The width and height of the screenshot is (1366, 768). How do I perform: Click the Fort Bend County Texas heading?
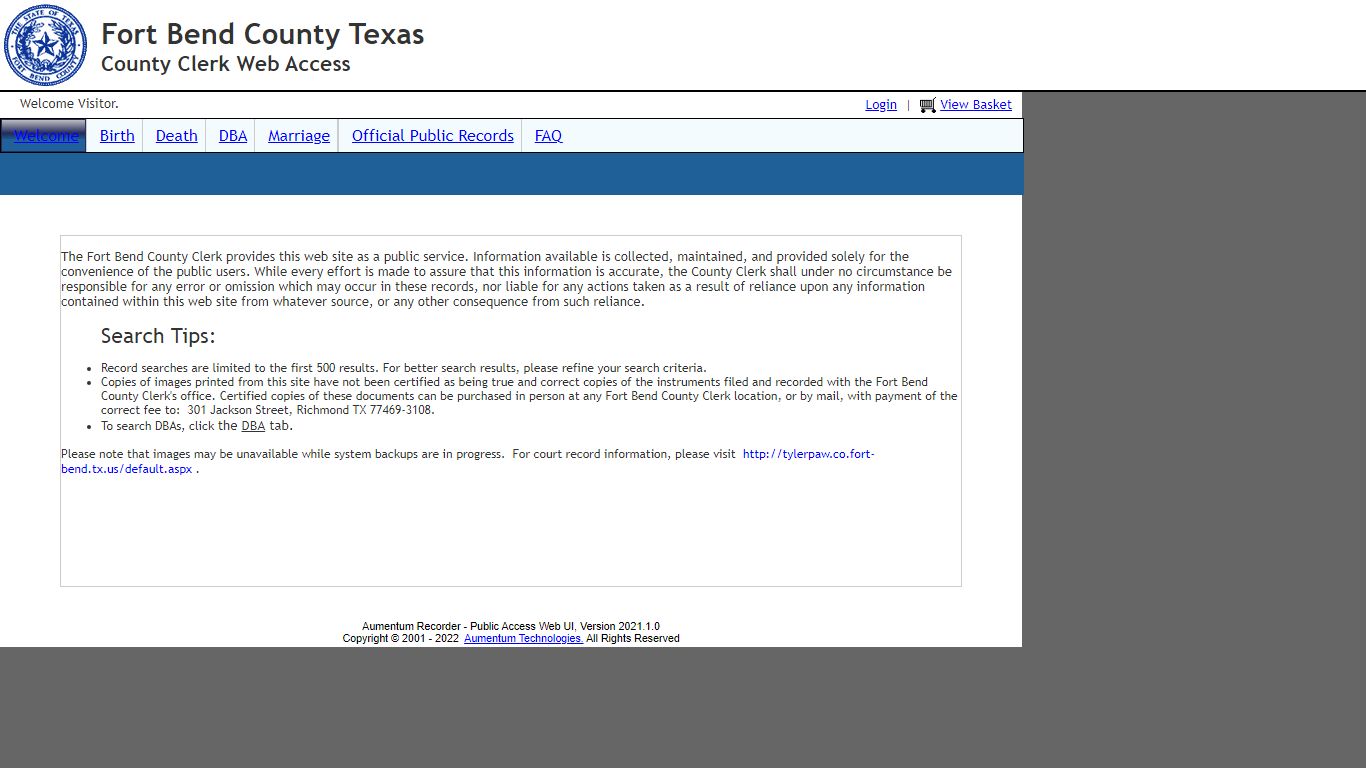coord(263,34)
